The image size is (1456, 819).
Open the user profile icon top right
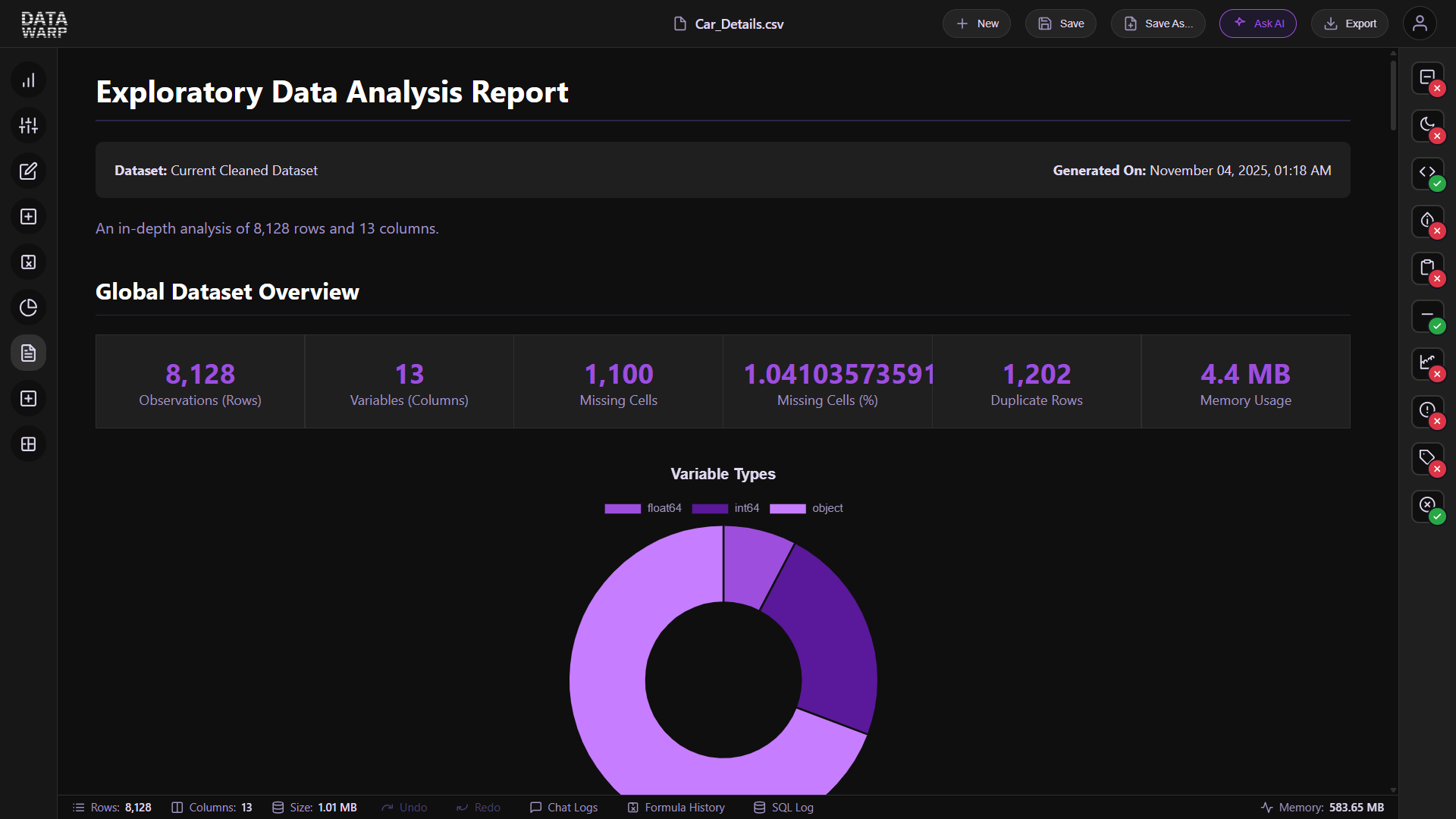[x=1420, y=24]
